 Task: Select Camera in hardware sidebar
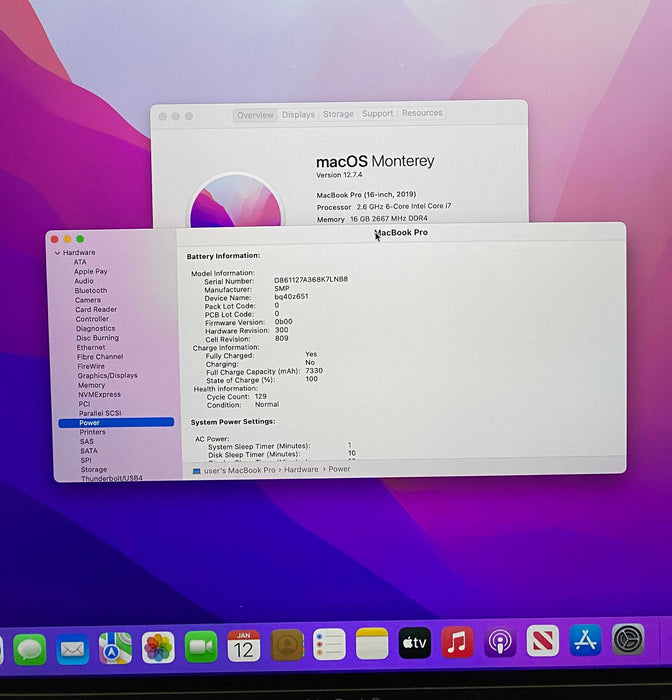[x=88, y=300]
